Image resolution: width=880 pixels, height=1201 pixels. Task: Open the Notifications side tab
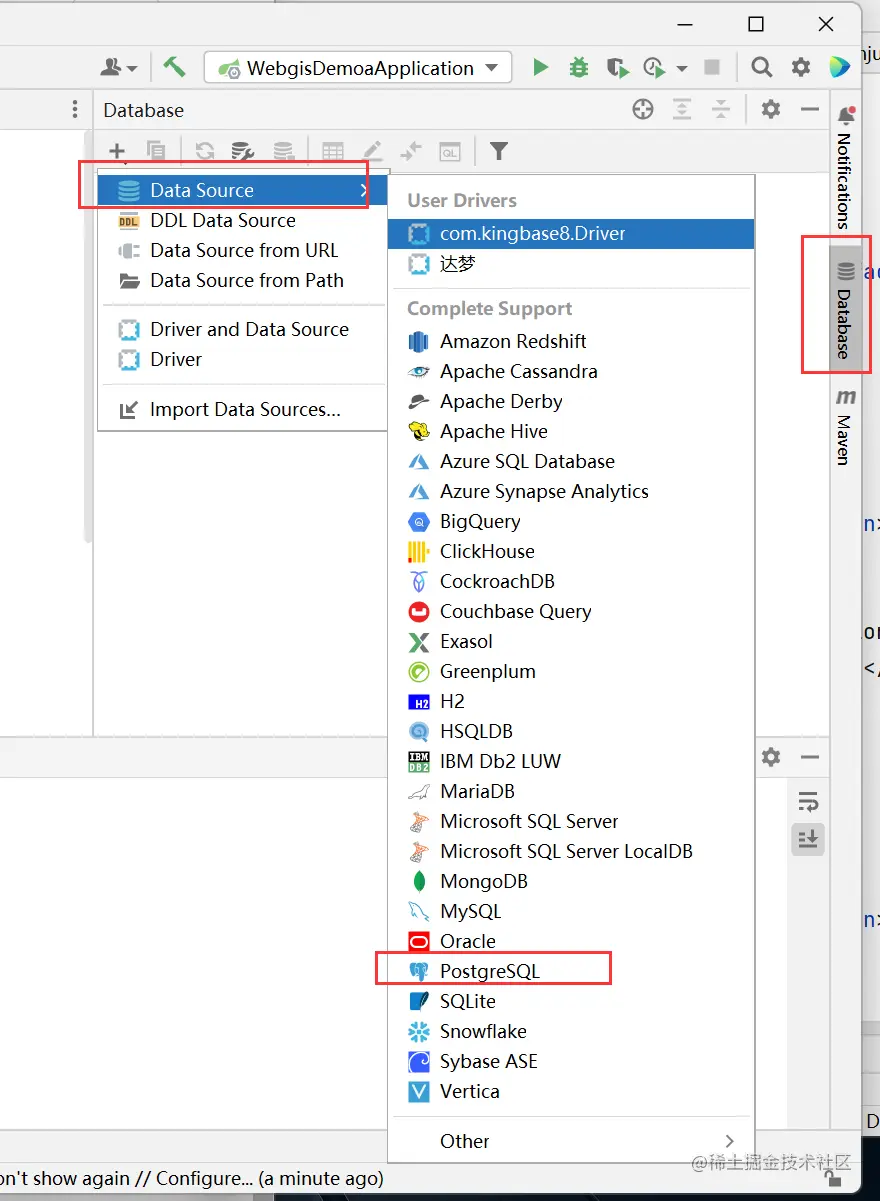[x=845, y=166]
